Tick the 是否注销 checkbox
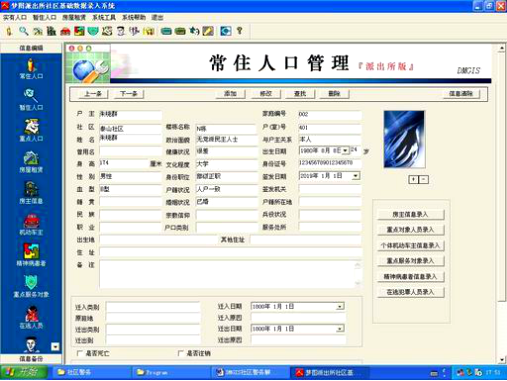 click(x=180, y=353)
